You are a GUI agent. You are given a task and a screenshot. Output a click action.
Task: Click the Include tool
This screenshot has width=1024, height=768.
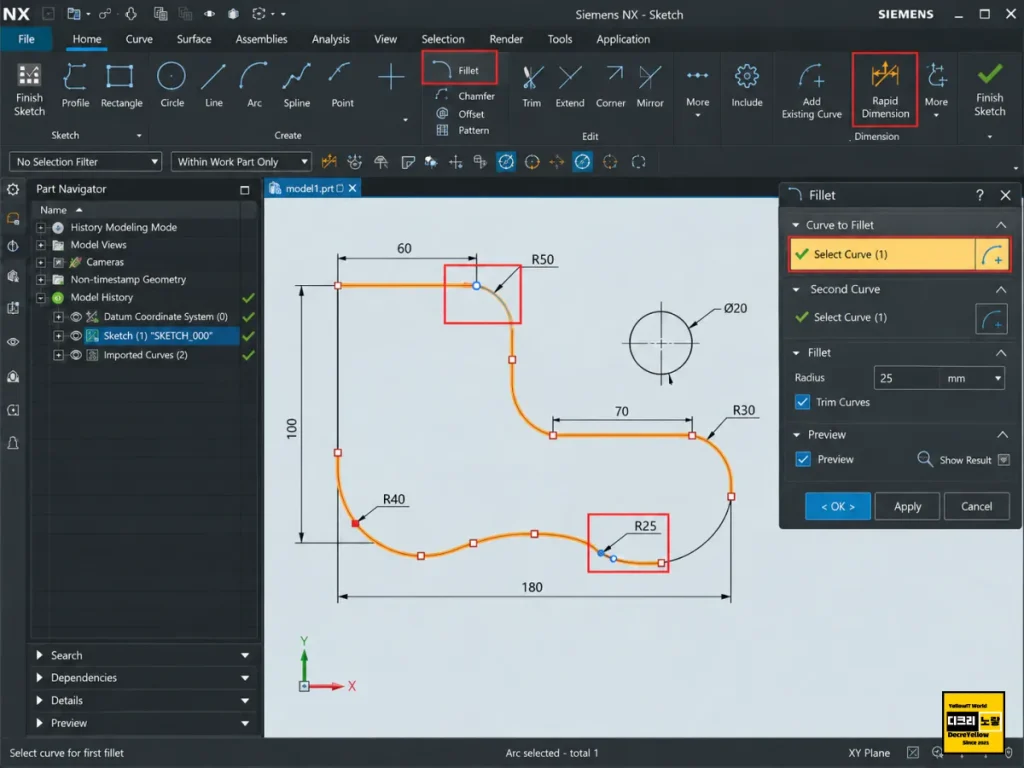click(x=746, y=86)
